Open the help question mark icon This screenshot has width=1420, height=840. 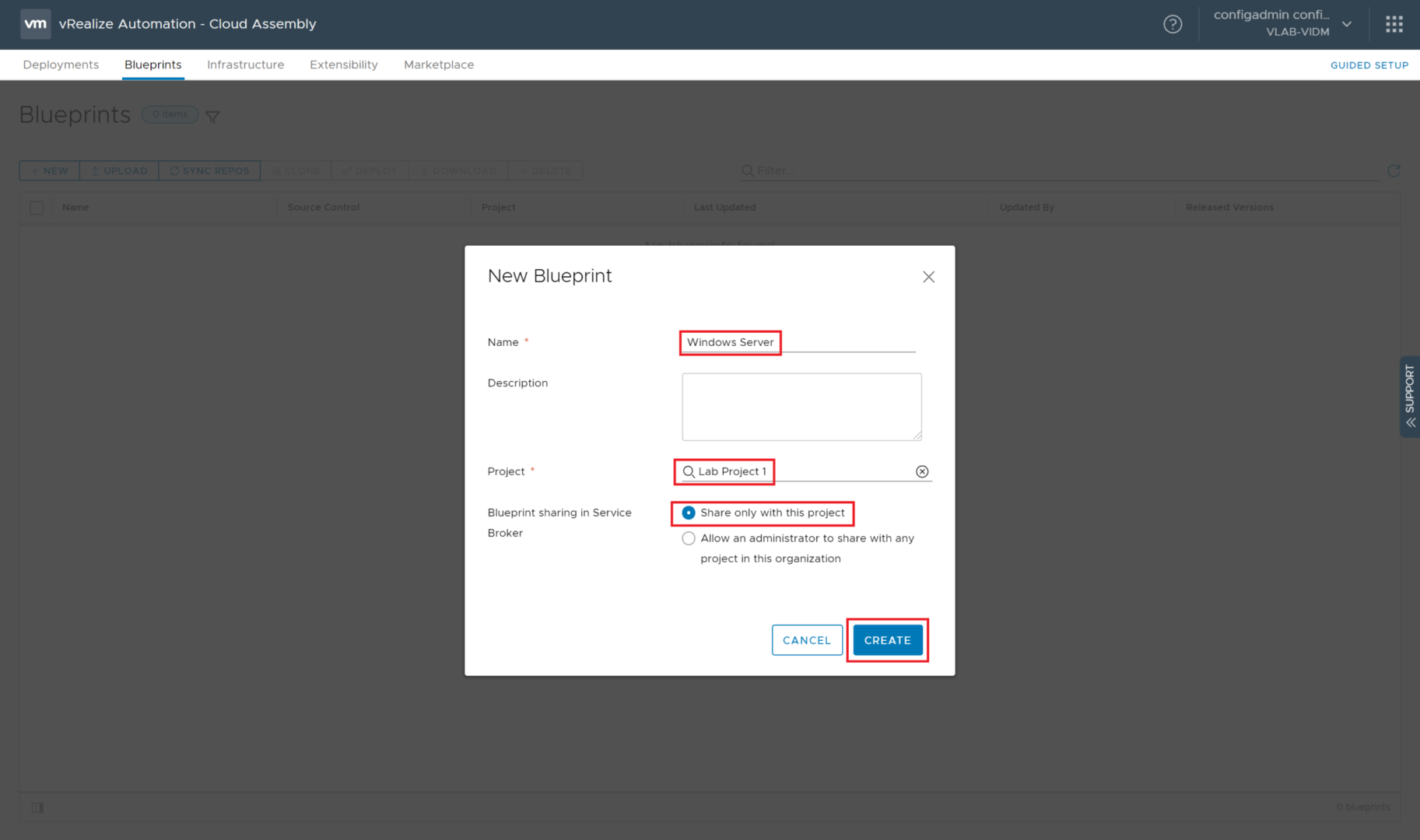1173,24
